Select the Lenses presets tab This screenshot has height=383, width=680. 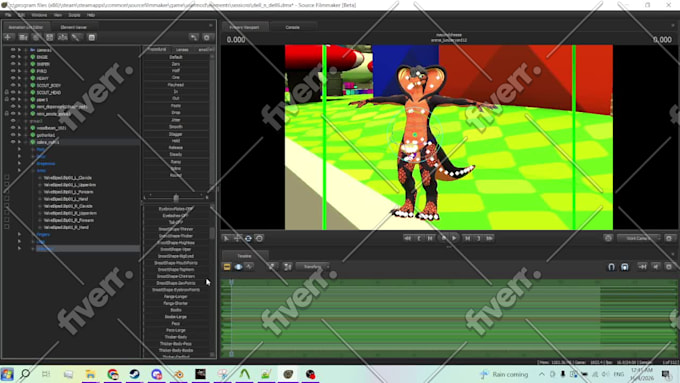pos(182,50)
